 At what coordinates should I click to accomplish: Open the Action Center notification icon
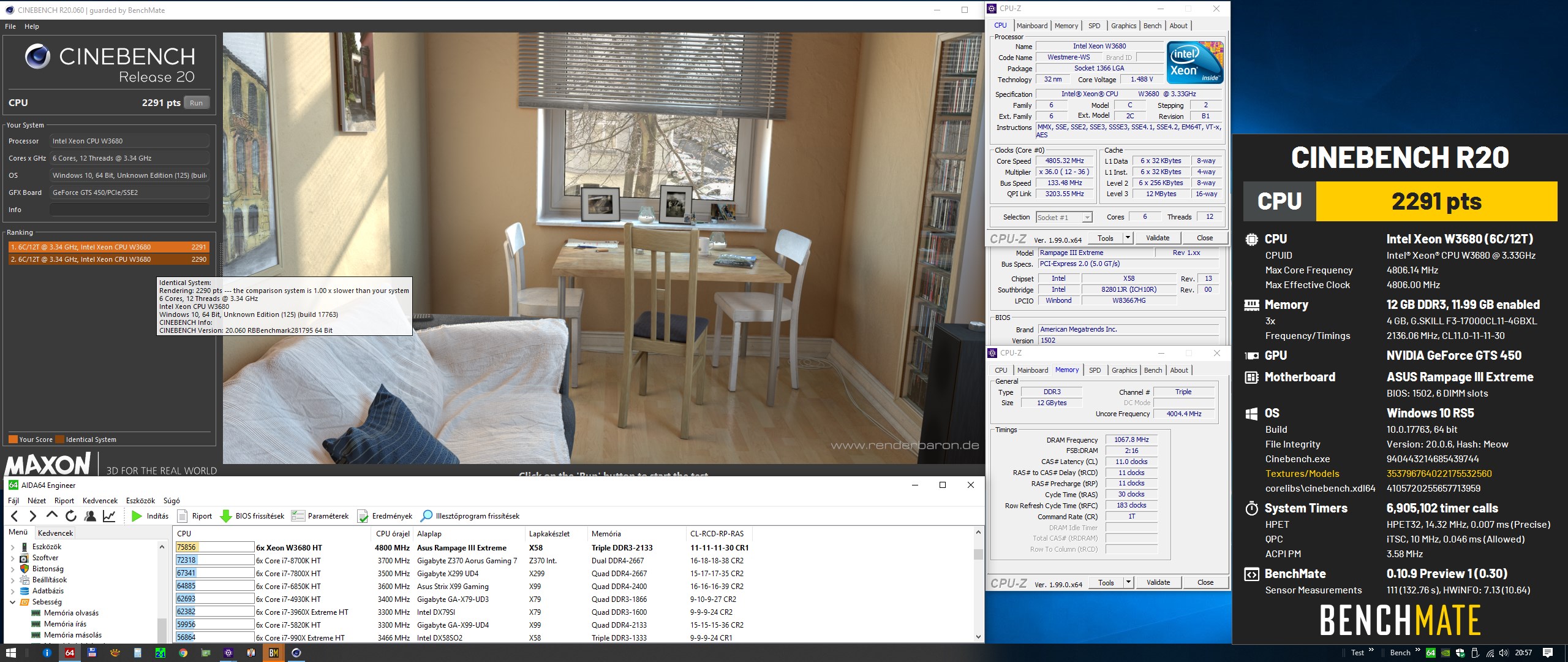[1548, 653]
